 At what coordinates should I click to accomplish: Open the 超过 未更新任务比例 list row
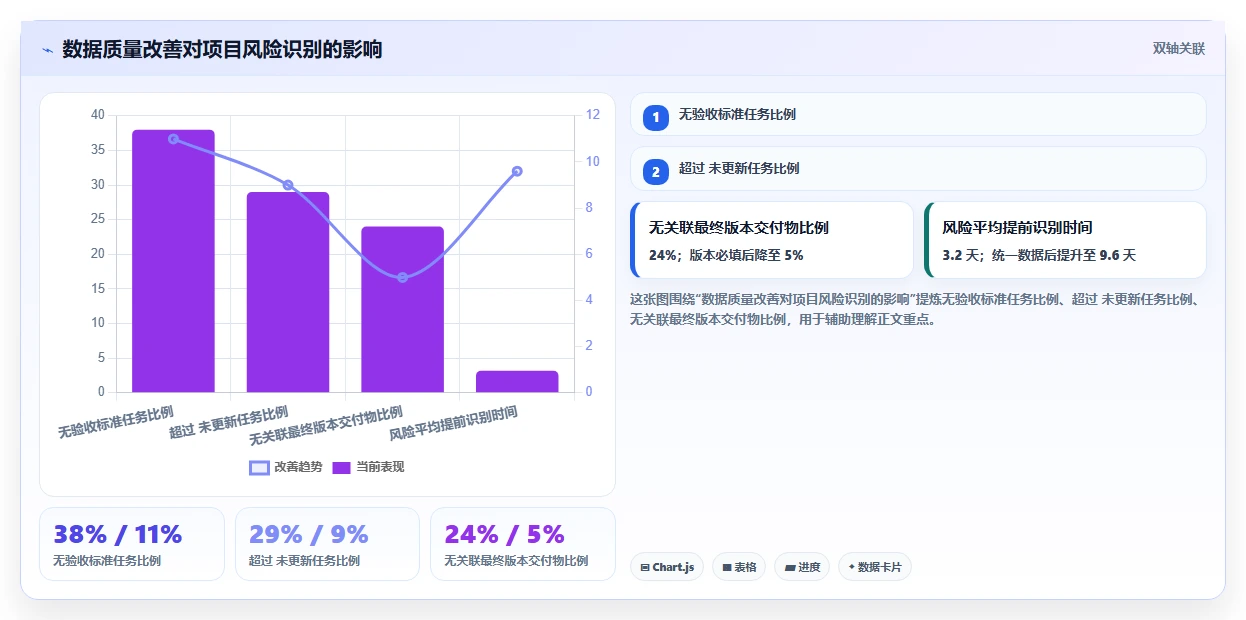coord(918,168)
